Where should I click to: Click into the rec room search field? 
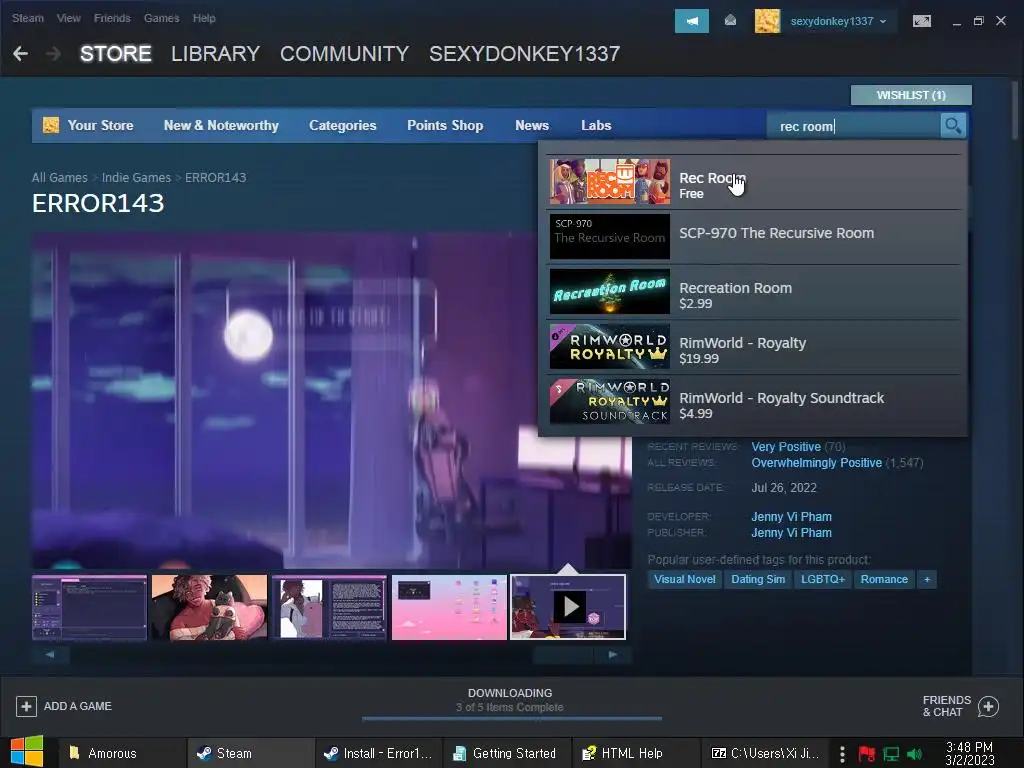tap(853, 125)
